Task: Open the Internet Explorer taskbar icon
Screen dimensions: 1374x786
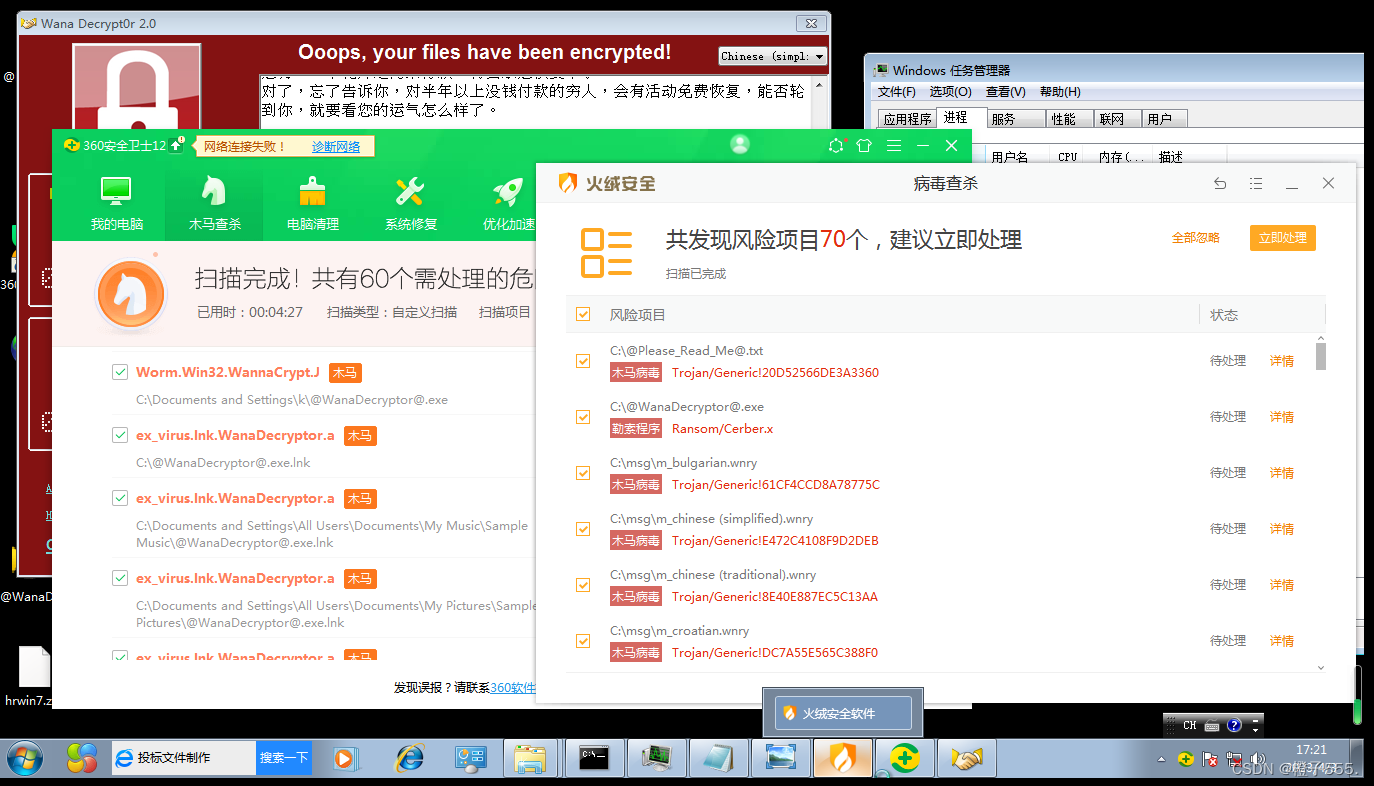Action: 410,759
